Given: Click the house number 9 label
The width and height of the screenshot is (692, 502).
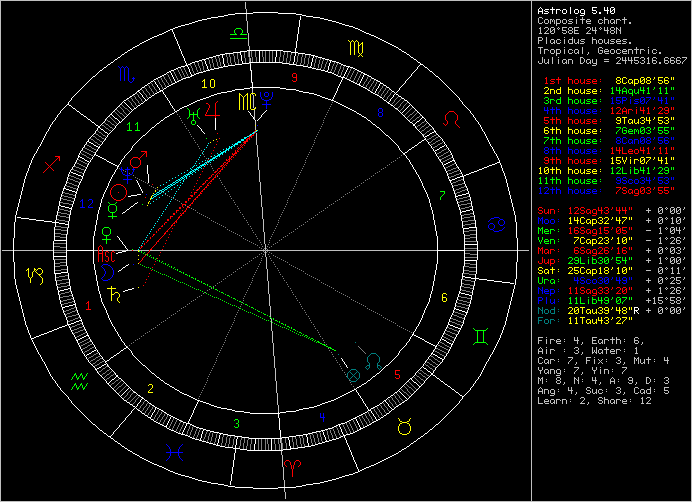Looking at the screenshot, I should (x=294, y=77).
